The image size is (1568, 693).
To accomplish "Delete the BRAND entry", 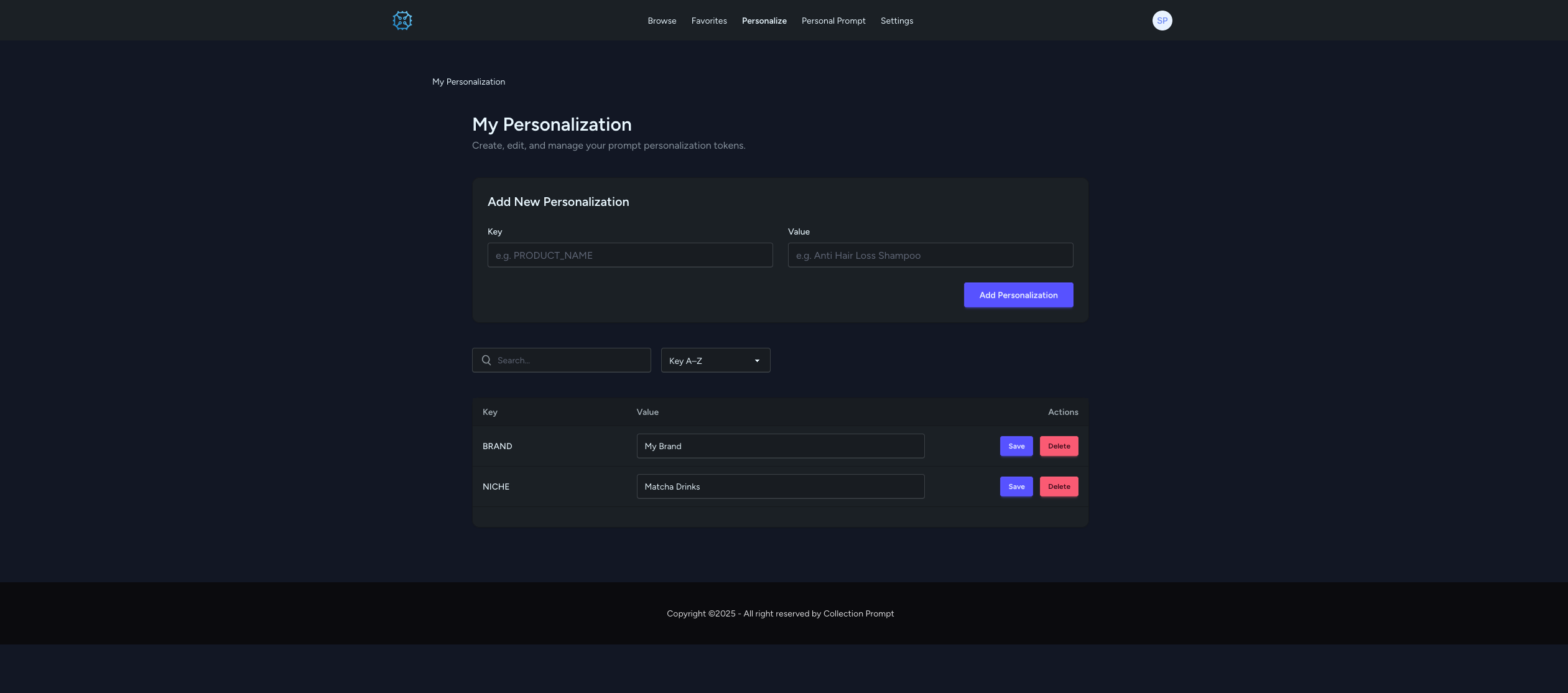I will 1059,446.
